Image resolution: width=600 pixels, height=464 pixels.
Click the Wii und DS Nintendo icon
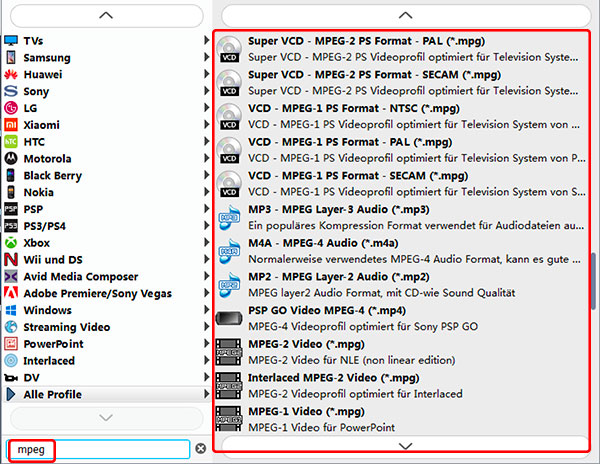11,259
